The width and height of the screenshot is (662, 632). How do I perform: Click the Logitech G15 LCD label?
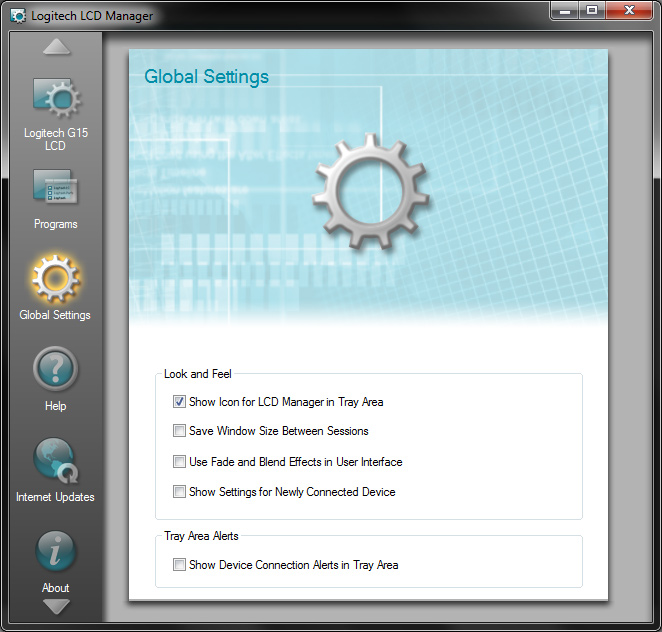[56, 139]
